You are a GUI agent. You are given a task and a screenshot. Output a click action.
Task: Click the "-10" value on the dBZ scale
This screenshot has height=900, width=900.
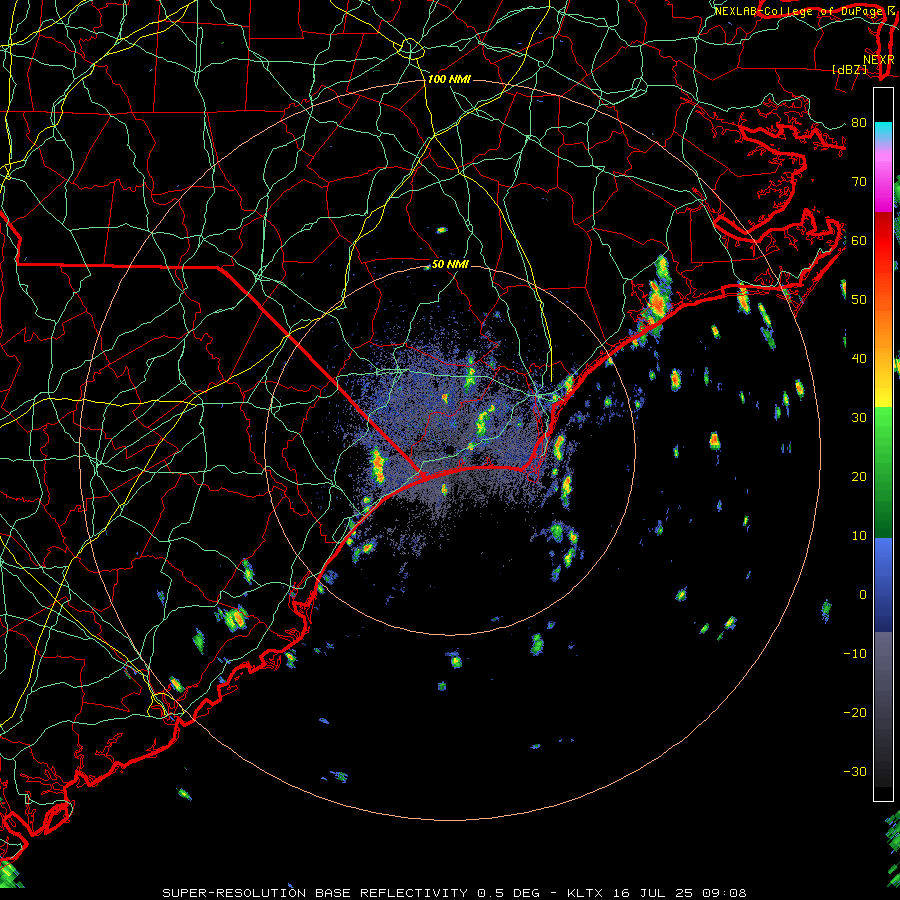[x=855, y=654]
